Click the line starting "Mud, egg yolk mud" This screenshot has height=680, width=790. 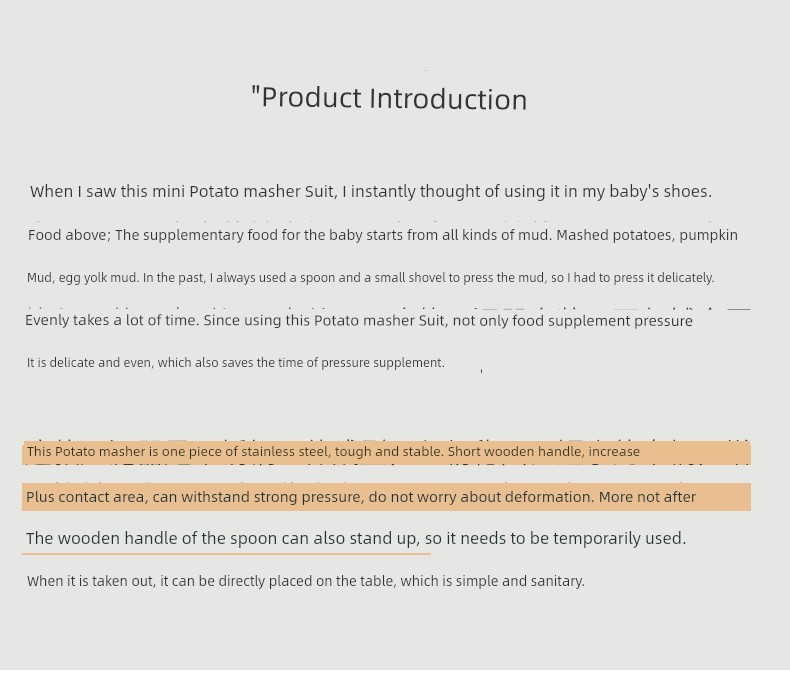pos(370,278)
